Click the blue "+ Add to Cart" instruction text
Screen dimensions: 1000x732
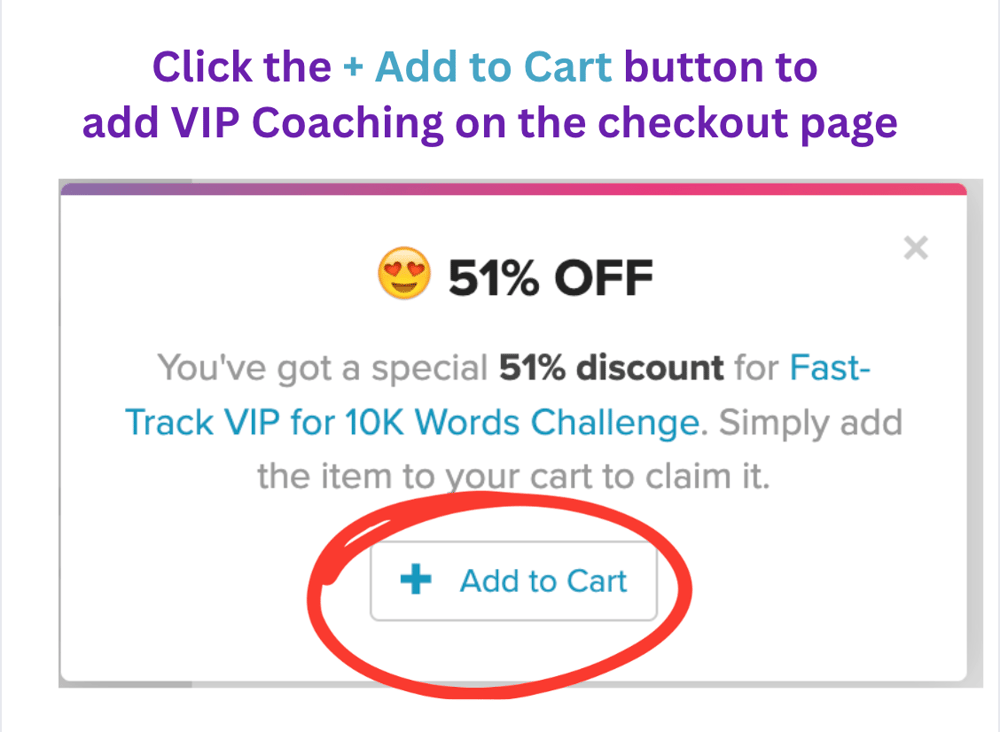point(476,68)
